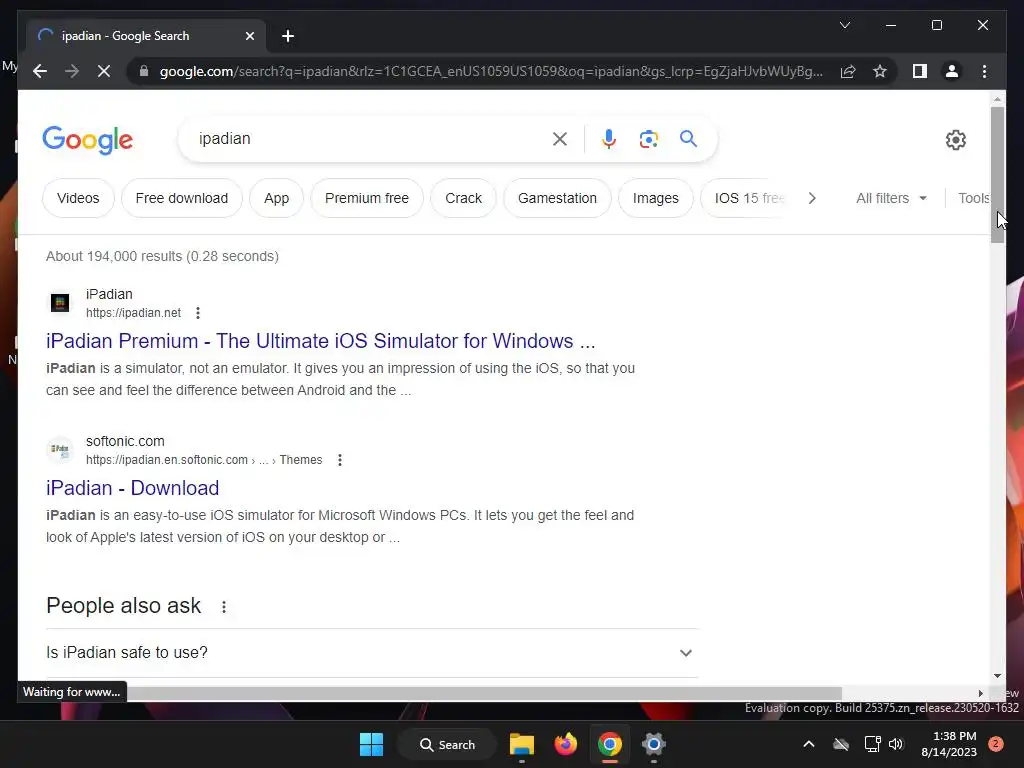Open Google quick settings gear
The height and width of the screenshot is (768, 1024).
[955, 139]
